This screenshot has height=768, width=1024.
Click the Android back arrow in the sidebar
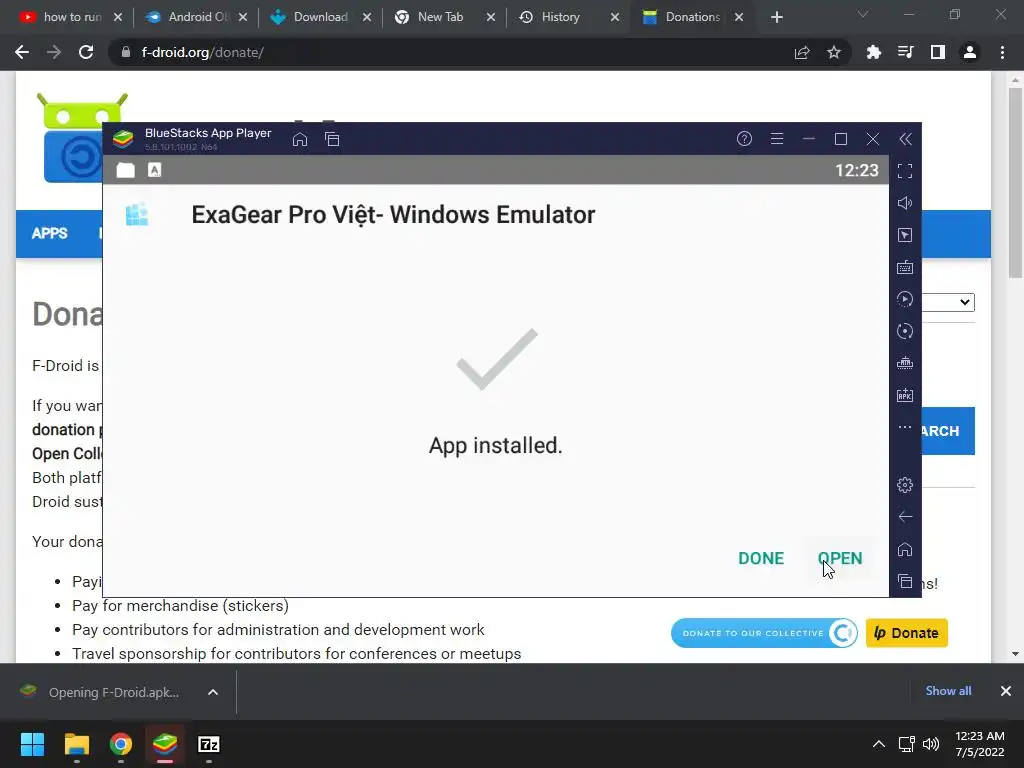905,517
